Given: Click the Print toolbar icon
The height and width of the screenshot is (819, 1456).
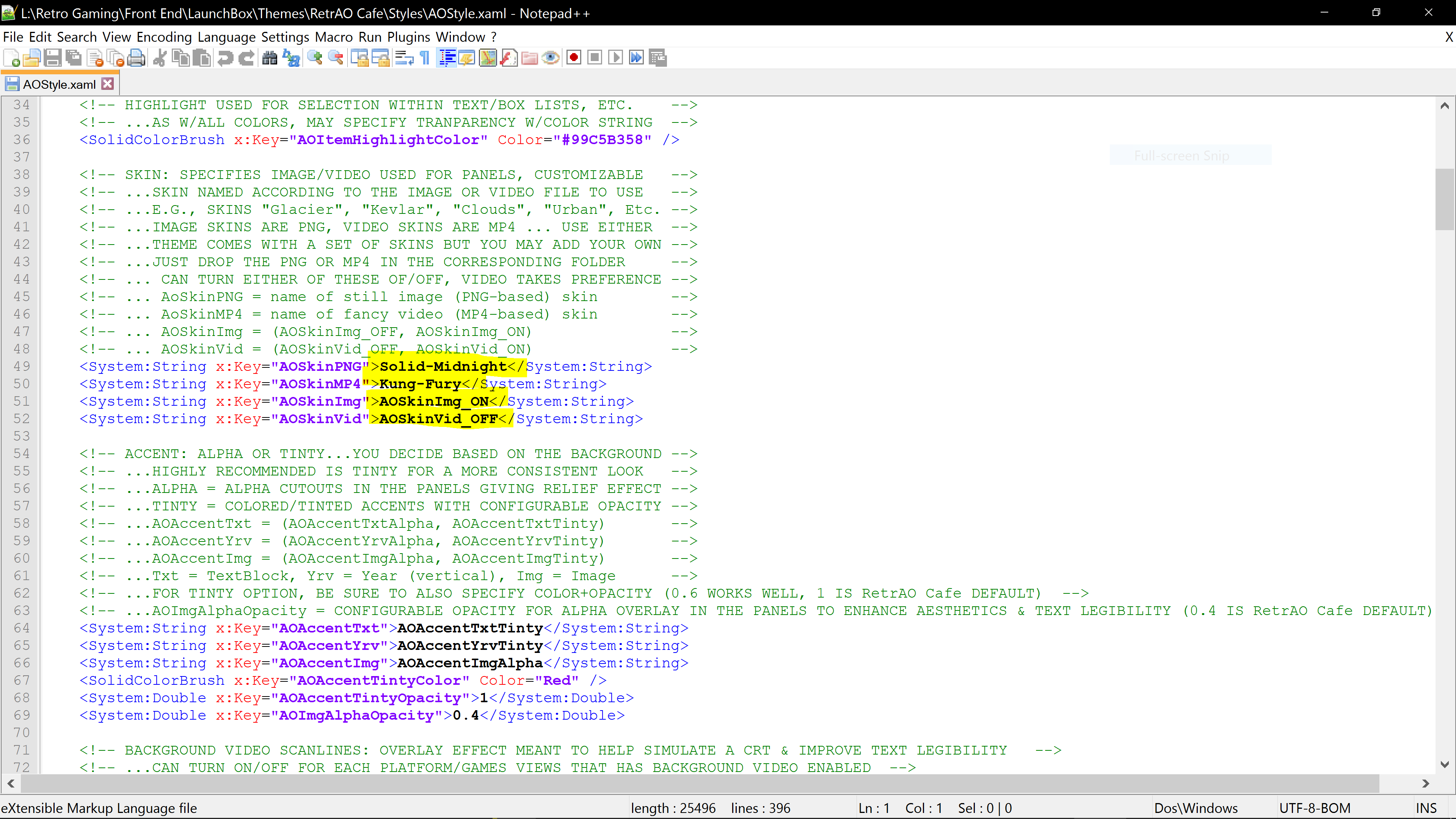Looking at the screenshot, I should pyautogui.click(x=136, y=58).
